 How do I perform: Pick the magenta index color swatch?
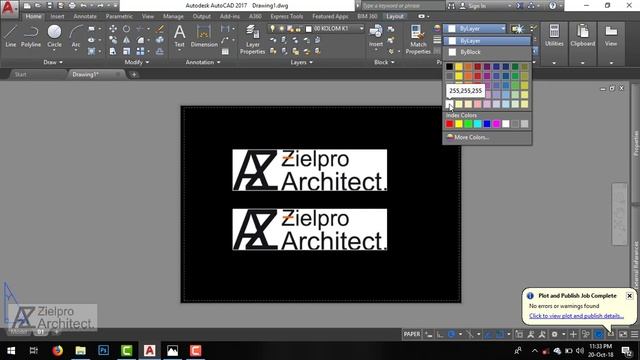pos(496,124)
